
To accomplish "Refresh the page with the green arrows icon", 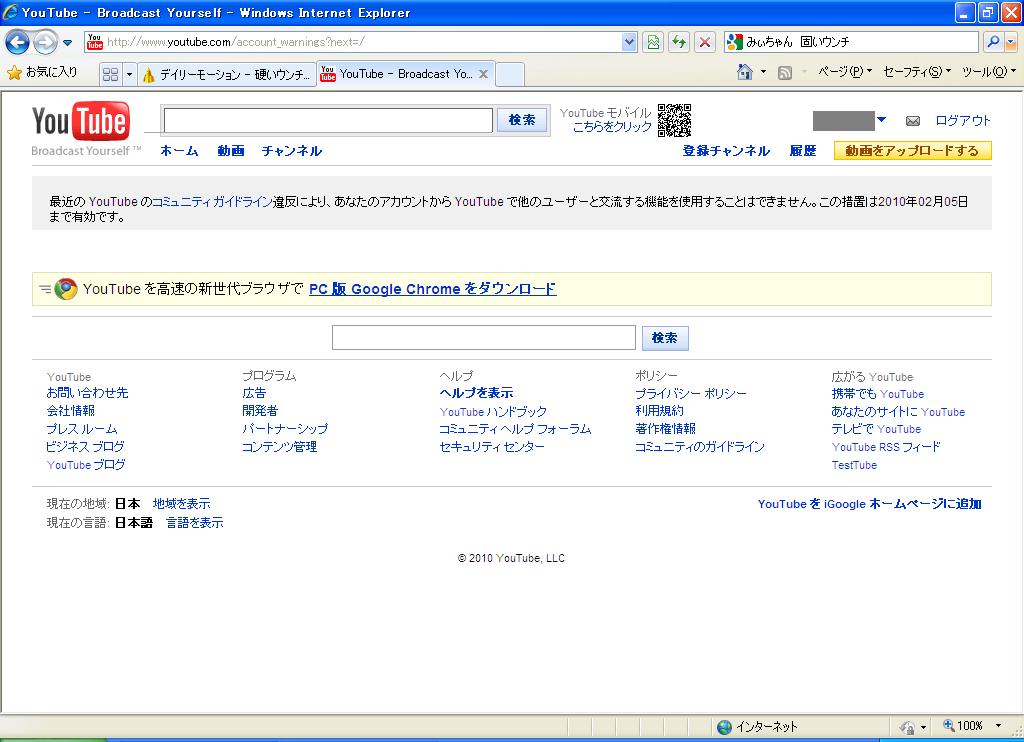I will click(679, 42).
